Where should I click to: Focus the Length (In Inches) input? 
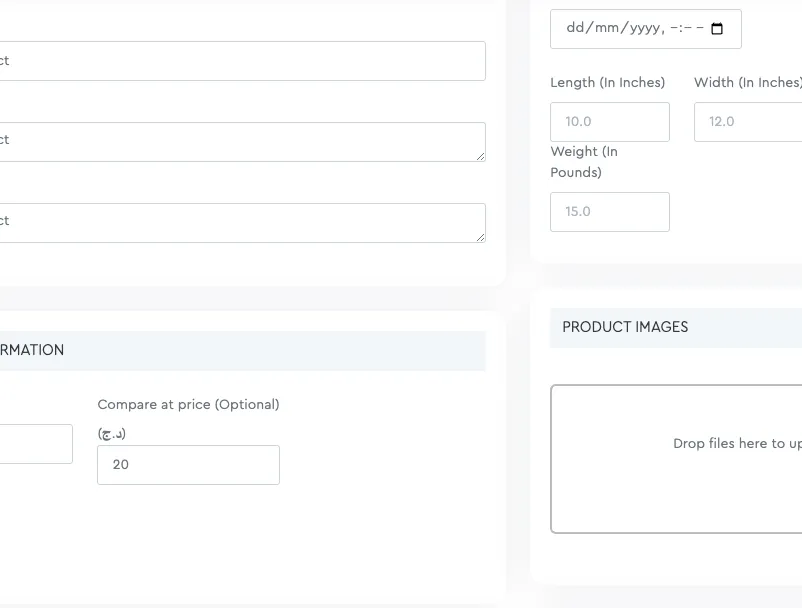click(x=609, y=122)
